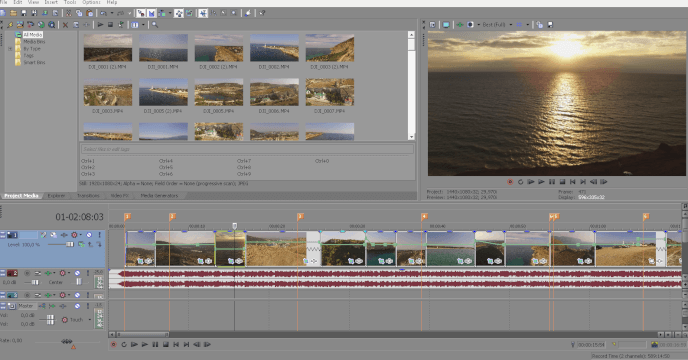The width and height of the screenshot is (688, 360).
Task: Switch to the Explorer tab
Action: [x=56, y=196]
